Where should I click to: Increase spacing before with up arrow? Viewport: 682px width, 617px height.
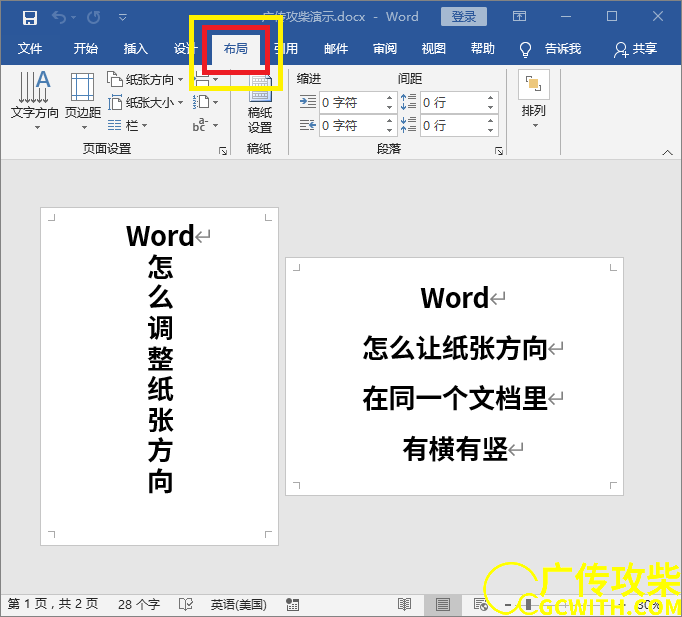click(491, 97)
